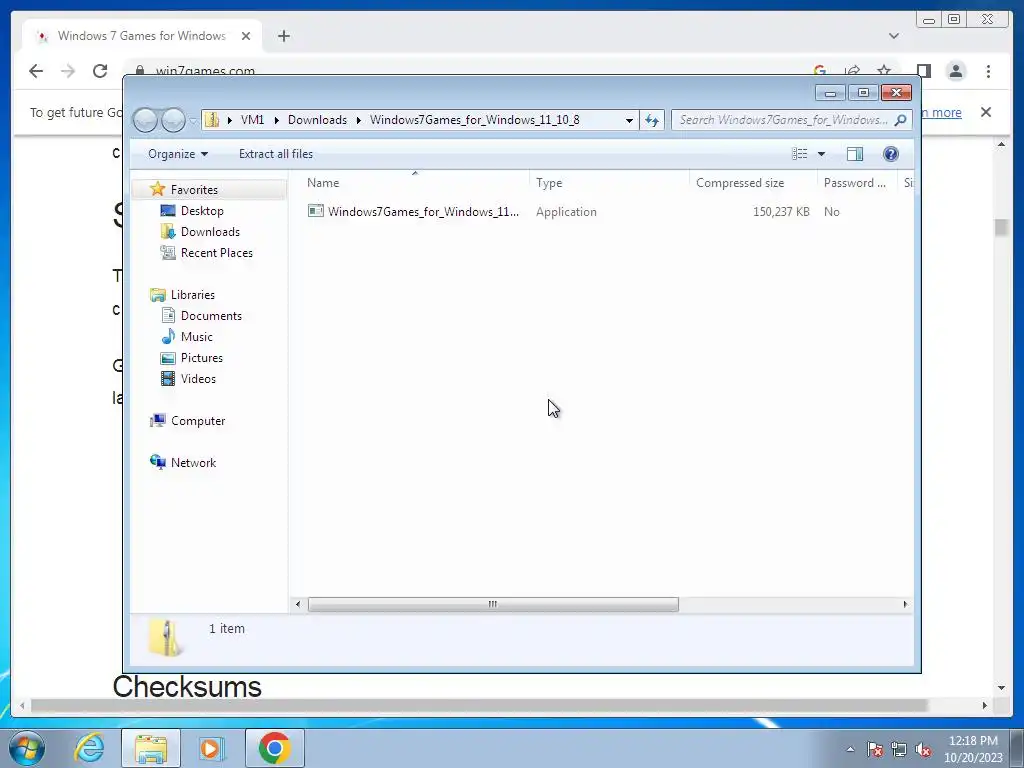Open the Windows Start button
The height and width of the screenshot is (768, 1024).
click(x=27, y=748)
